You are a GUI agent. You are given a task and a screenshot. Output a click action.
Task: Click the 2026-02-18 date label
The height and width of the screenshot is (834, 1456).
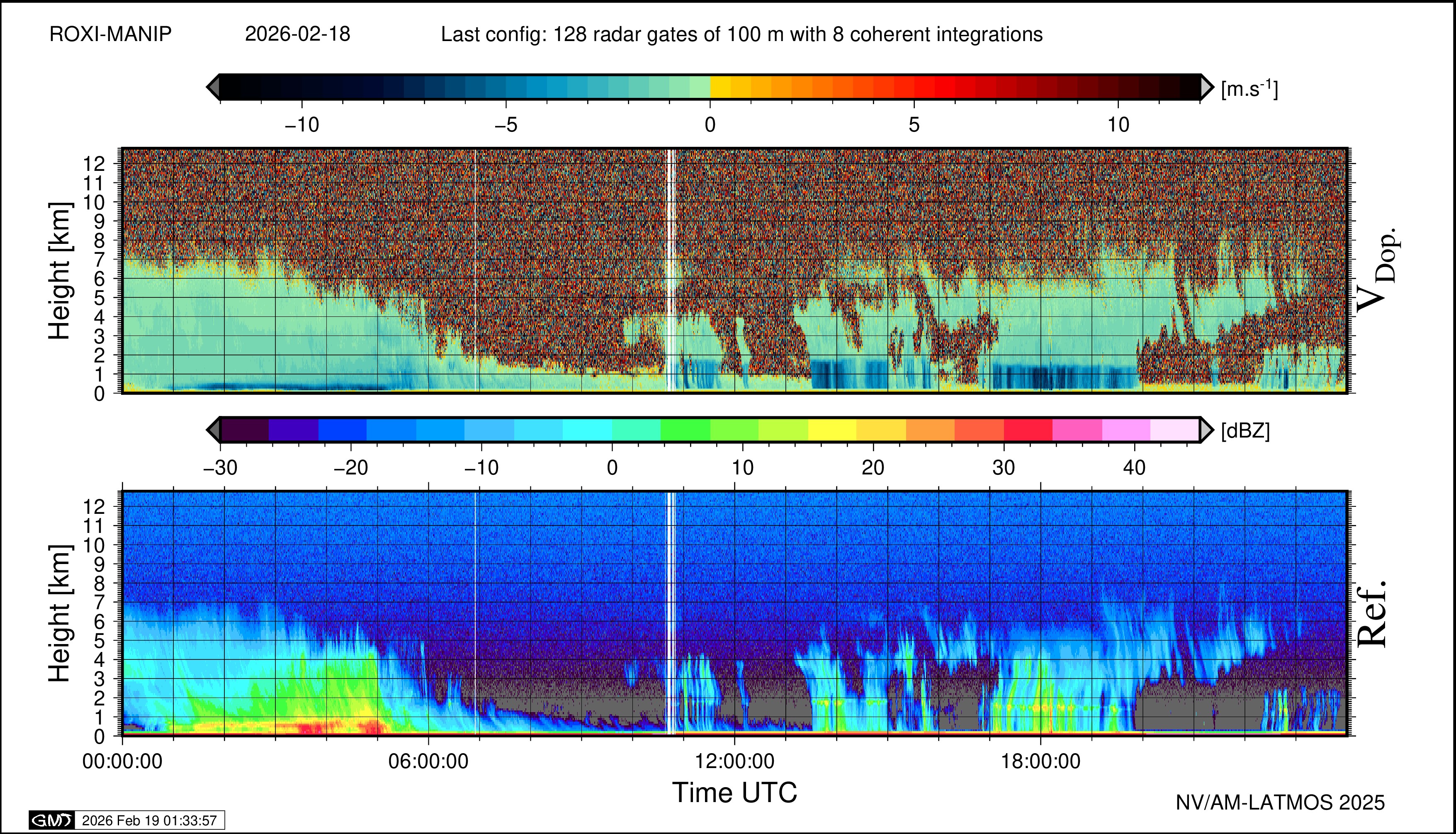297,34
